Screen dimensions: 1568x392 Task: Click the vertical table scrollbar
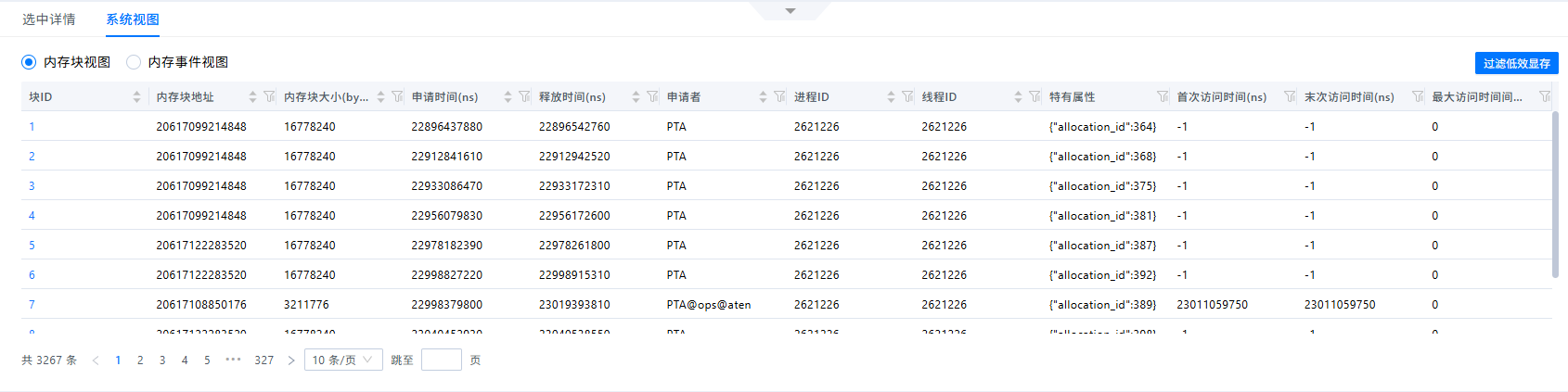[x=1555, y=195]
